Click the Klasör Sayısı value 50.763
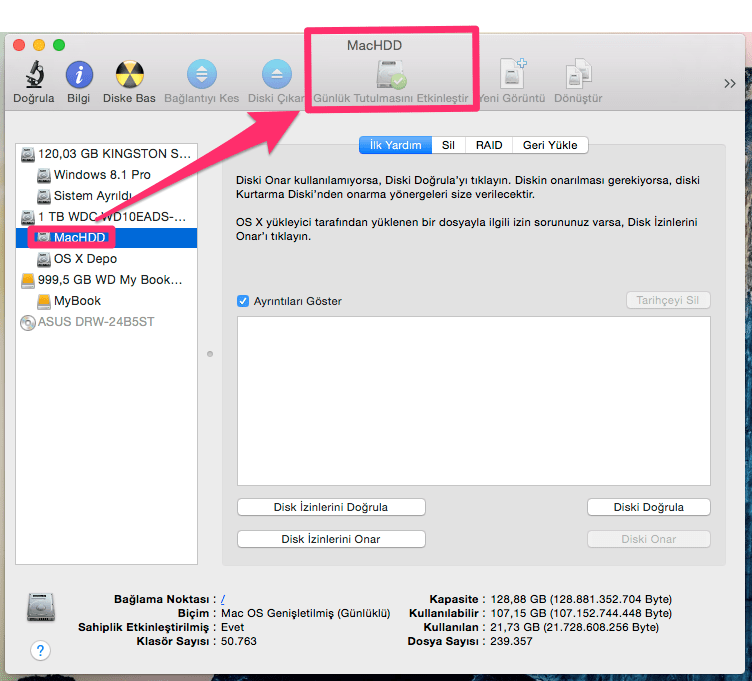The height and width of the screenshot is (681, 752). 238,641
